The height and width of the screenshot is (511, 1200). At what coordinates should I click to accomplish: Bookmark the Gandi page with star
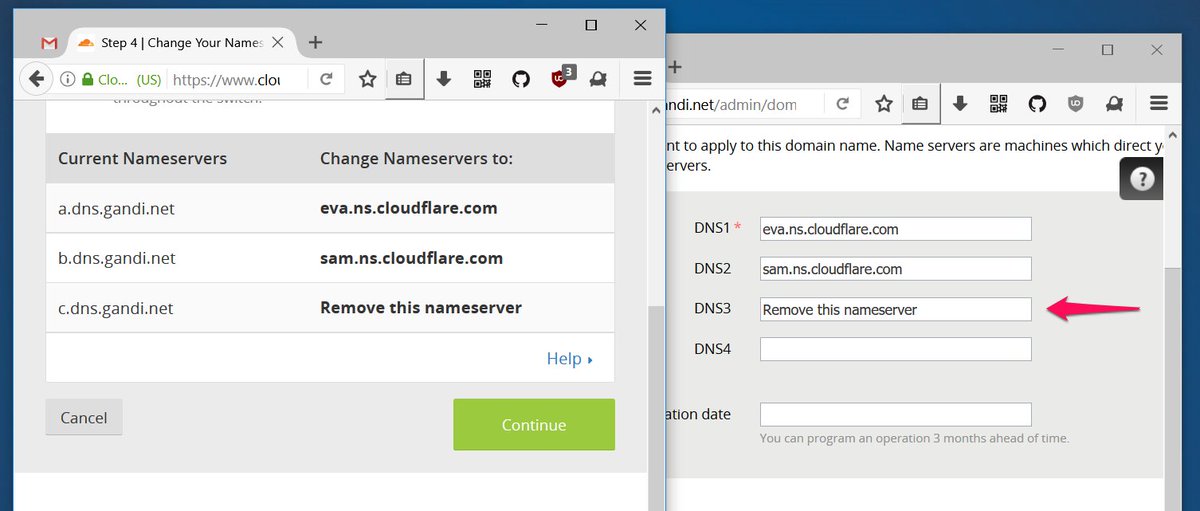tap(884, 104)
